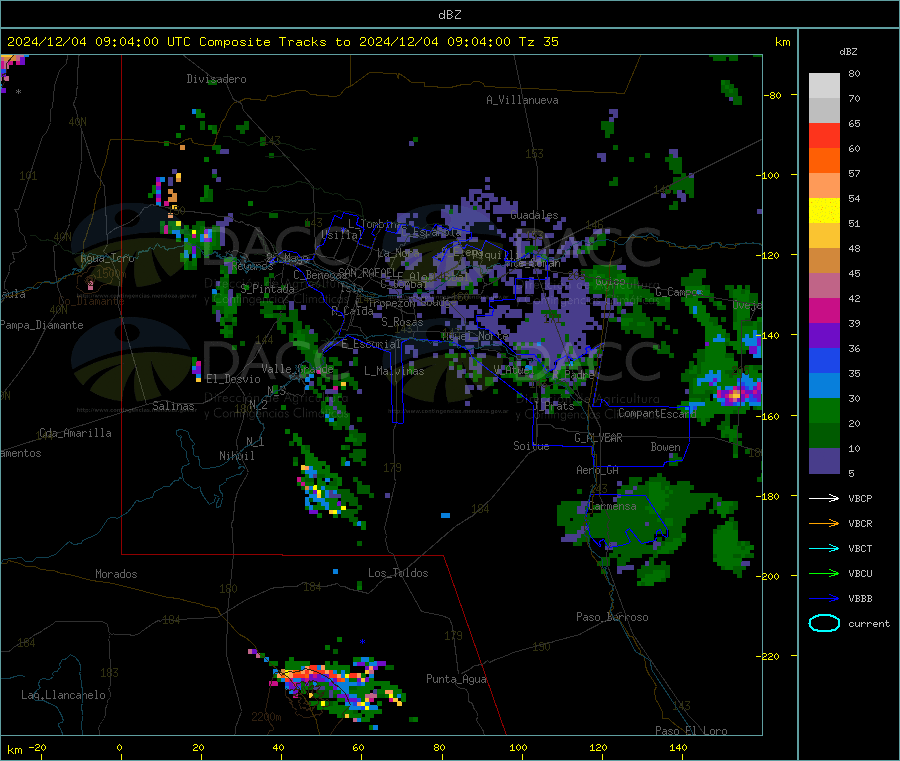900x761 pixels.
Task: Click the -100 tick on right axis
Action: click(769, 175)
